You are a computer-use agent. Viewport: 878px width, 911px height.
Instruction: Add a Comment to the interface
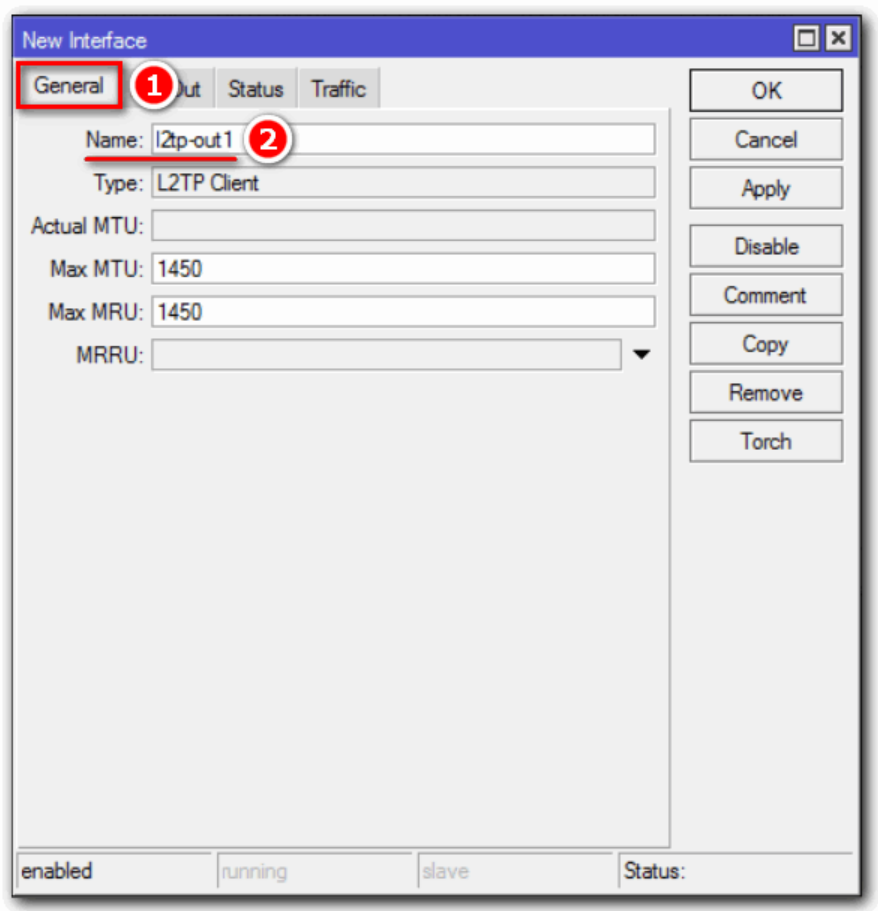[x=765, y=295]
